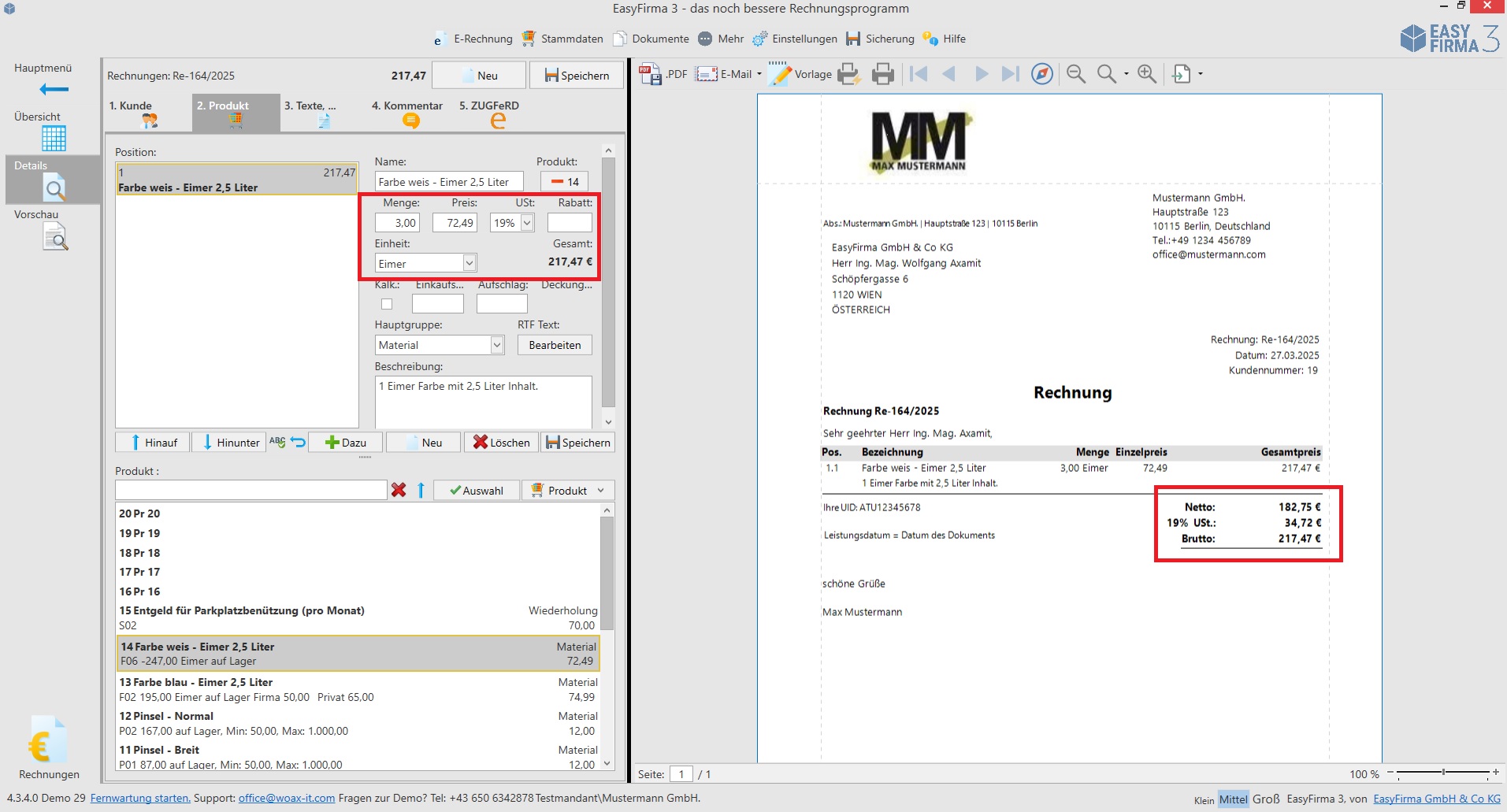The height and width of the screenshot is (812, 1507).
Task: Go back to Hauptmenü arrow
Action: pyautogui.click(x=54, y=89)
